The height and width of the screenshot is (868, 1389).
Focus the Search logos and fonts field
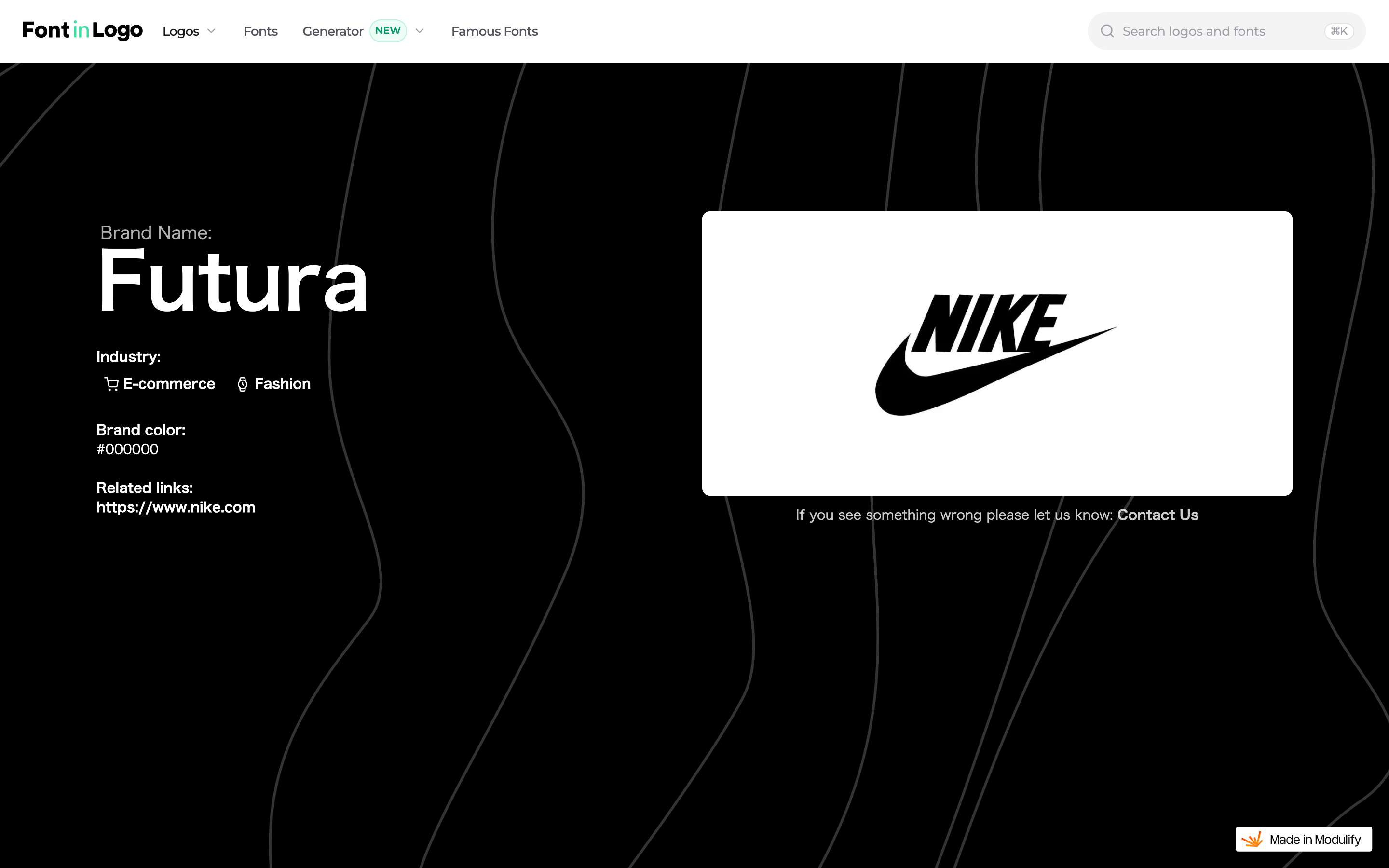tap(1226, 31)
